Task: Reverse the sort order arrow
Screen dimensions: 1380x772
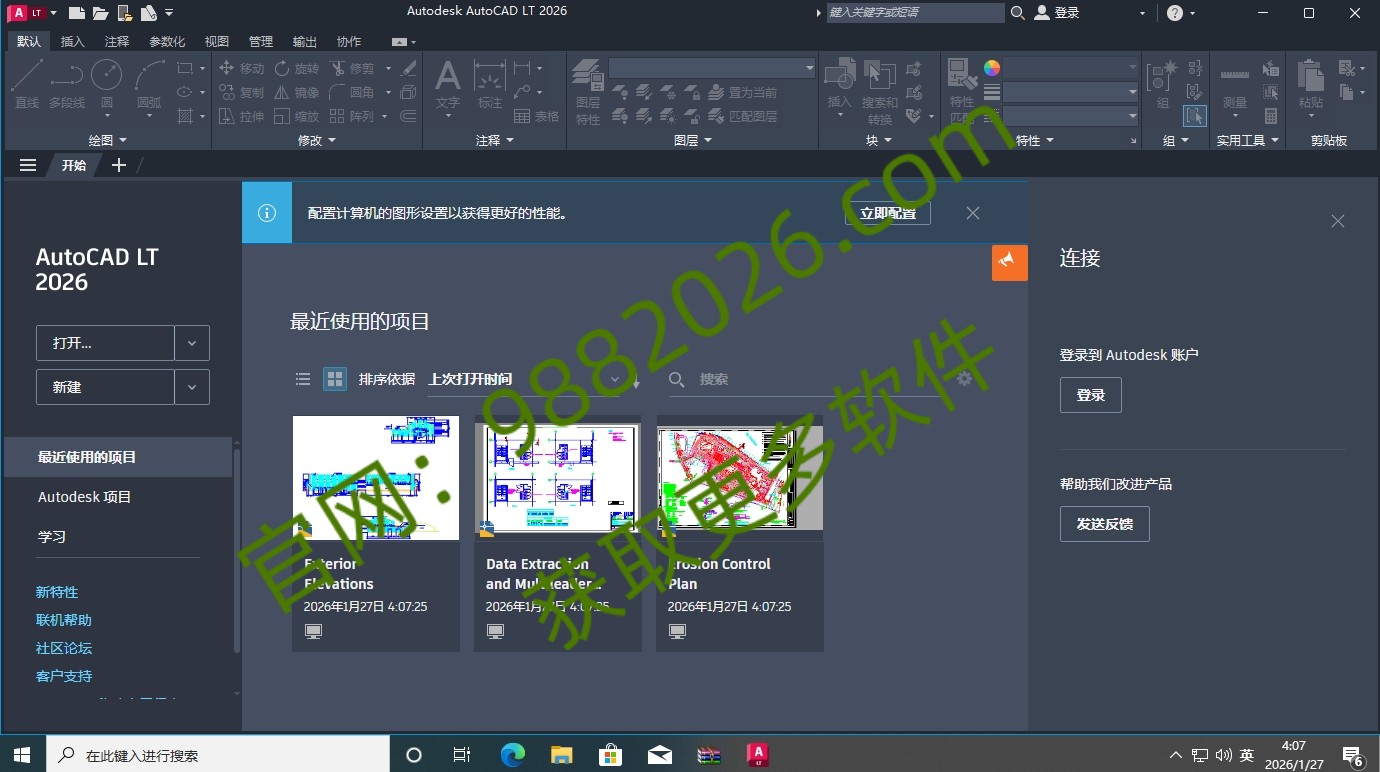Action: [636, 380]
